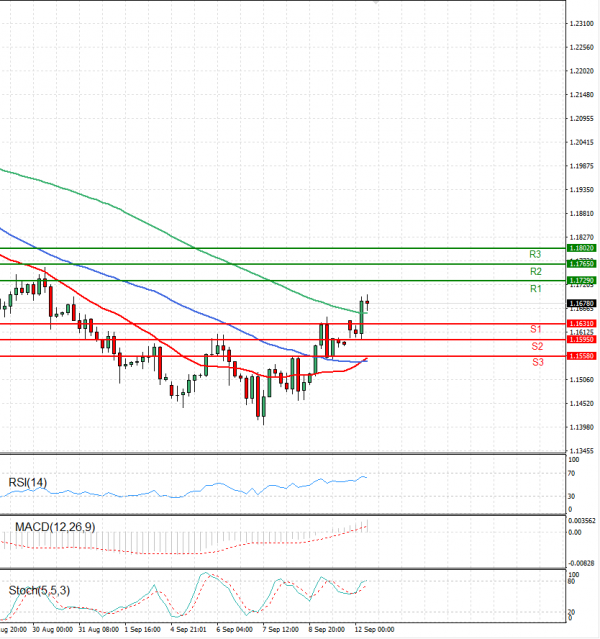The image size is (600, 639).
Task: Select the current price tag 1.16780
Action: 582,303
